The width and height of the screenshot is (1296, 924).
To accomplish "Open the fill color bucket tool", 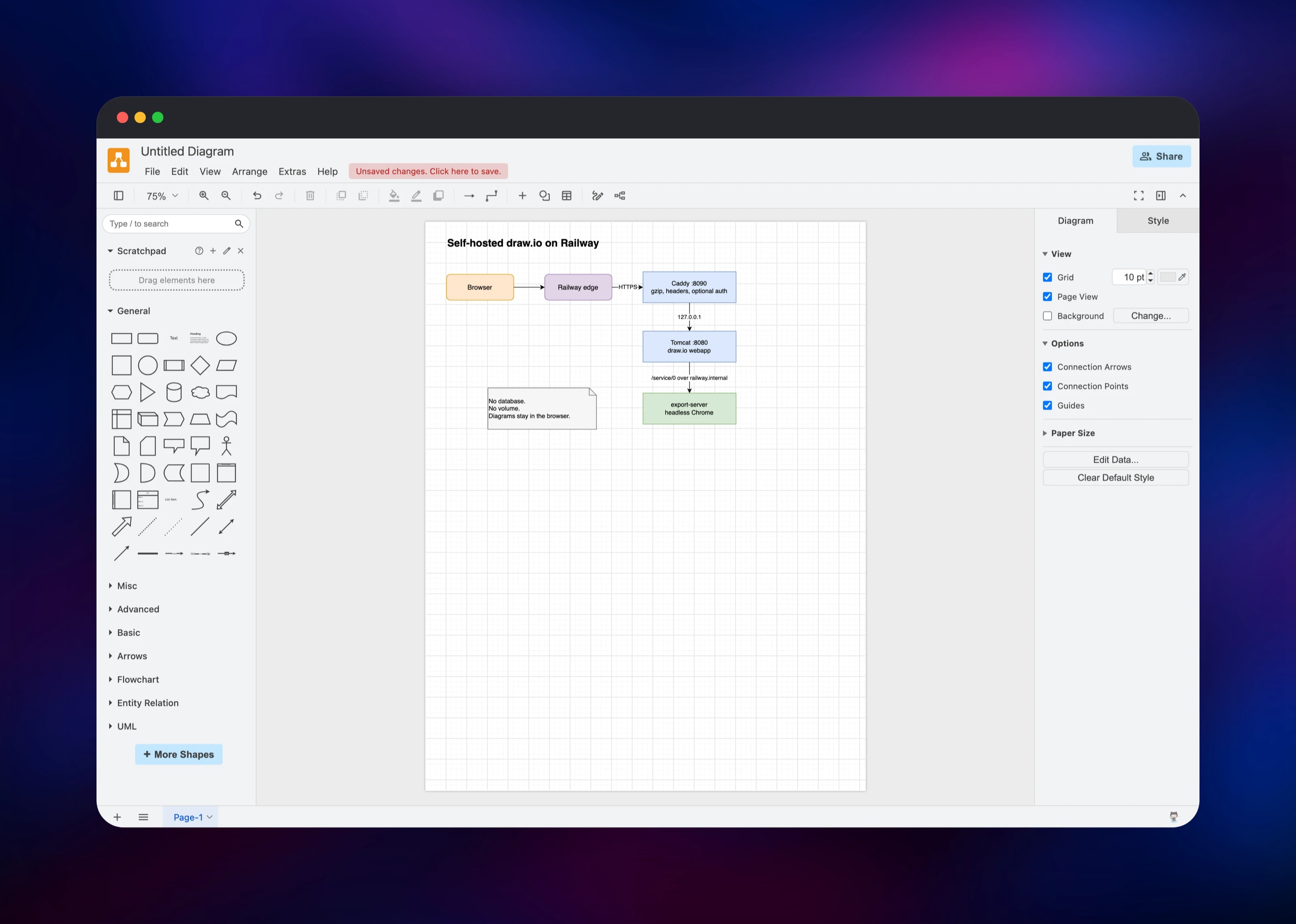I will [x=394, y=196].
